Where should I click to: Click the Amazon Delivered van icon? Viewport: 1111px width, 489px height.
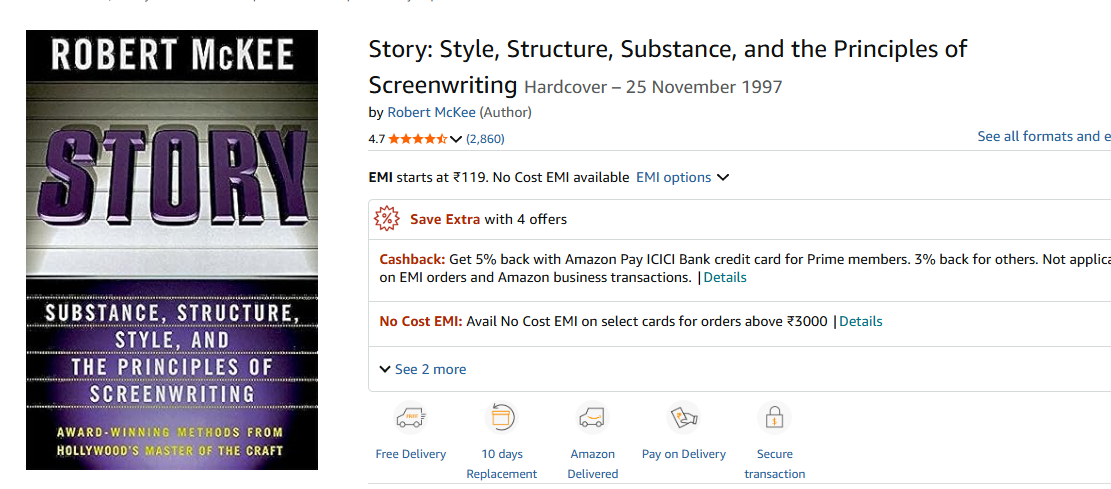592,417
